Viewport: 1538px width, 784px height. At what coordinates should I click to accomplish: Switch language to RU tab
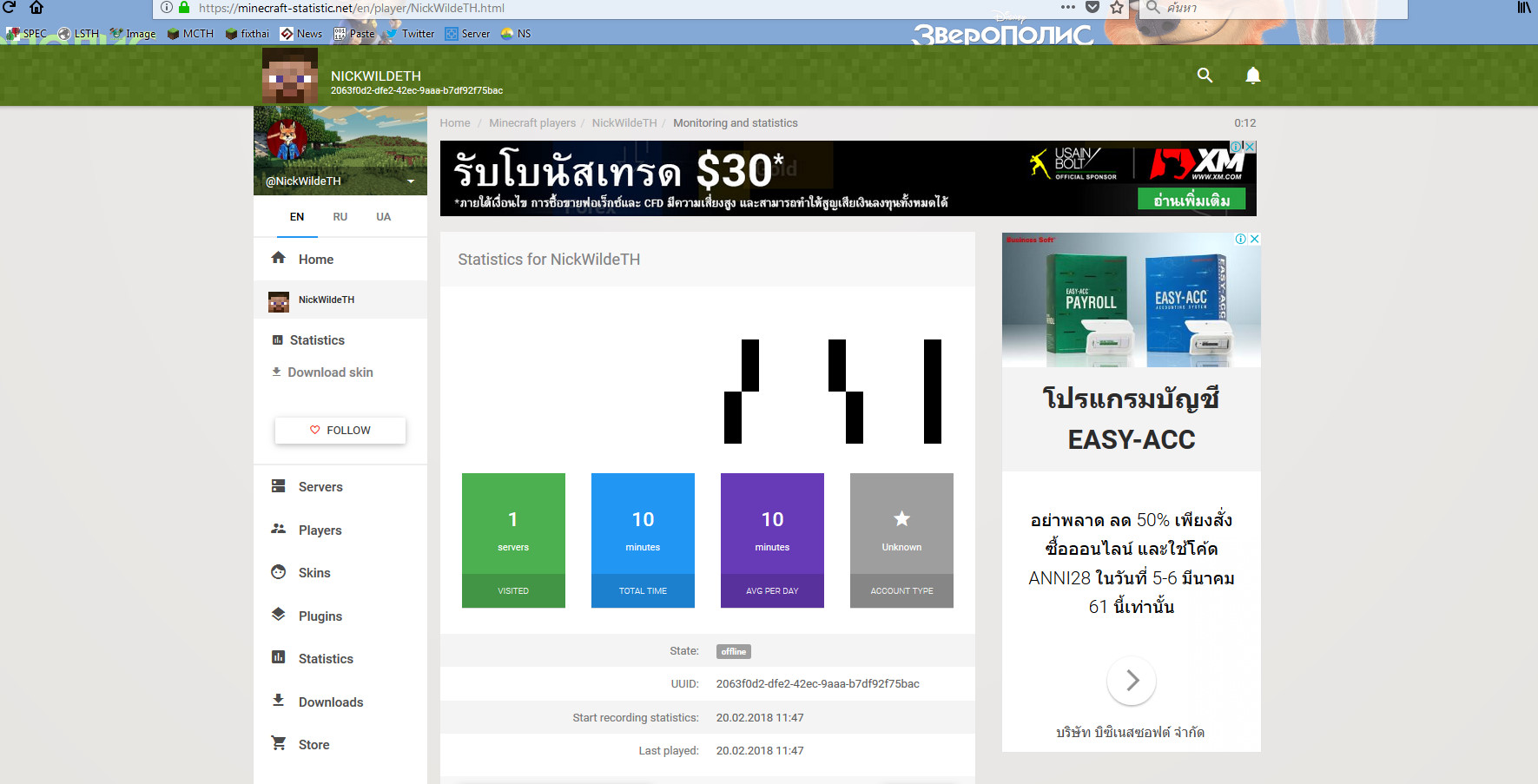(340, 217)
